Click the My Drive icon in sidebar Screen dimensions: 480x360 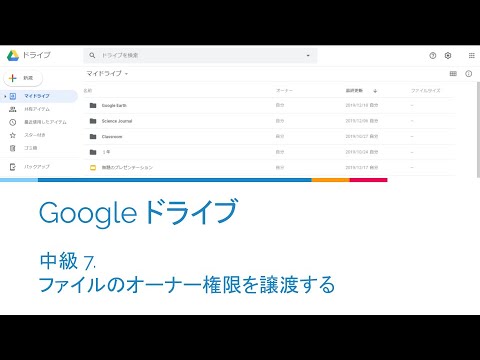13,96
